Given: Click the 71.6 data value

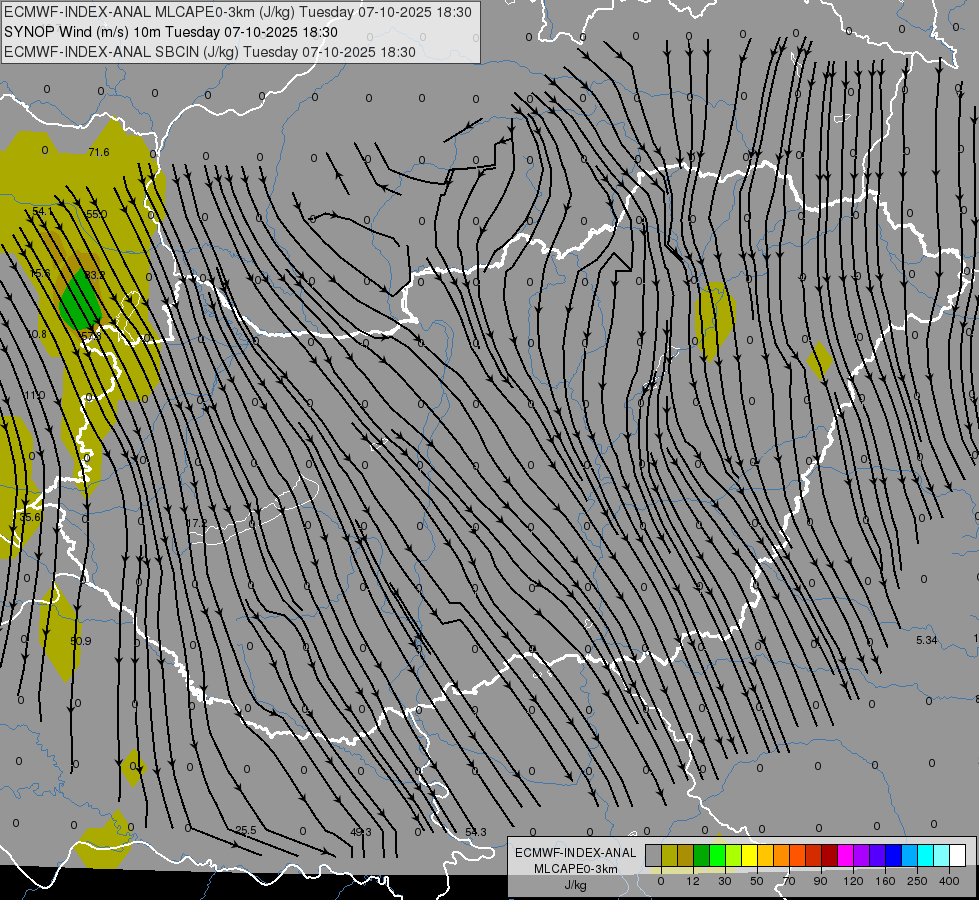Looking at the screenshot, I should tap(98, 152).
